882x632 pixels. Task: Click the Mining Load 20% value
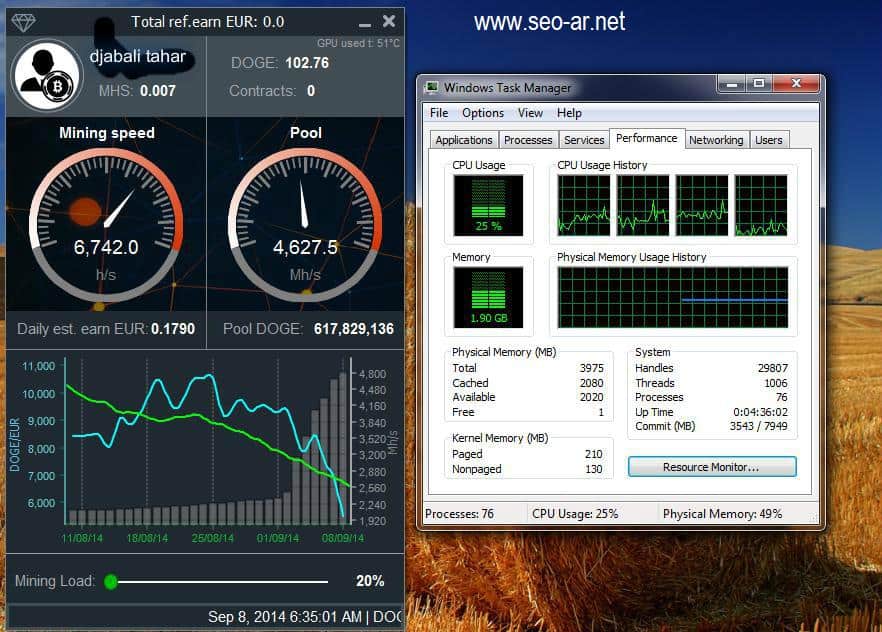pyautogui.click(x=370, y=581)
